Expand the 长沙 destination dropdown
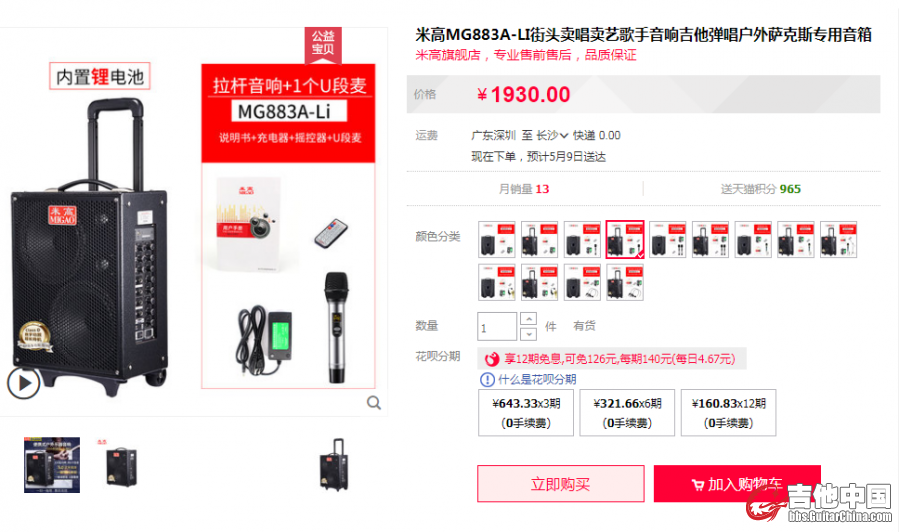Screen dimensions: 899x532 pyautogui.click(x=552, y=135)
